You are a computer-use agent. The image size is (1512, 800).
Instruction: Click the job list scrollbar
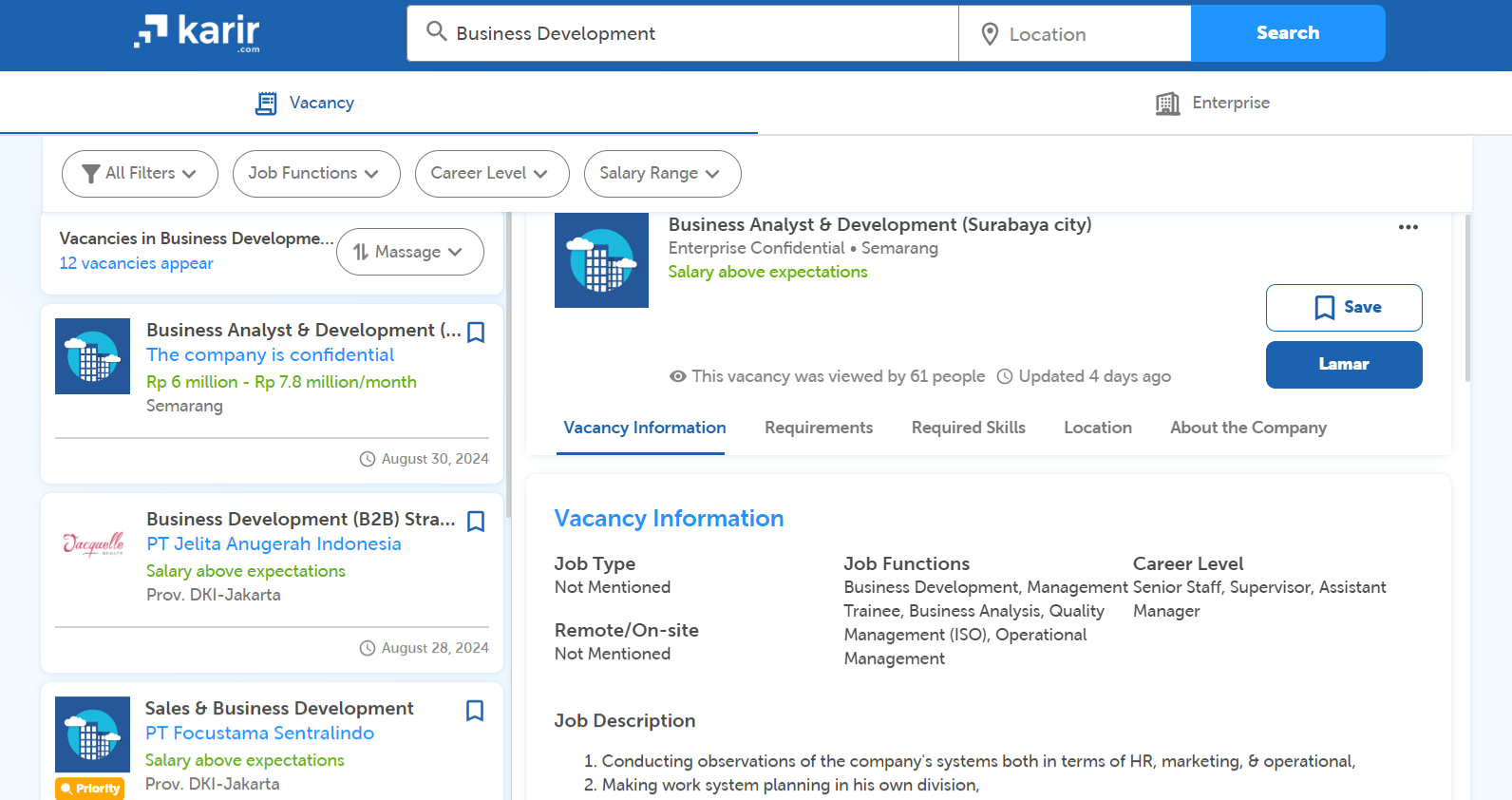coord(509,366)
